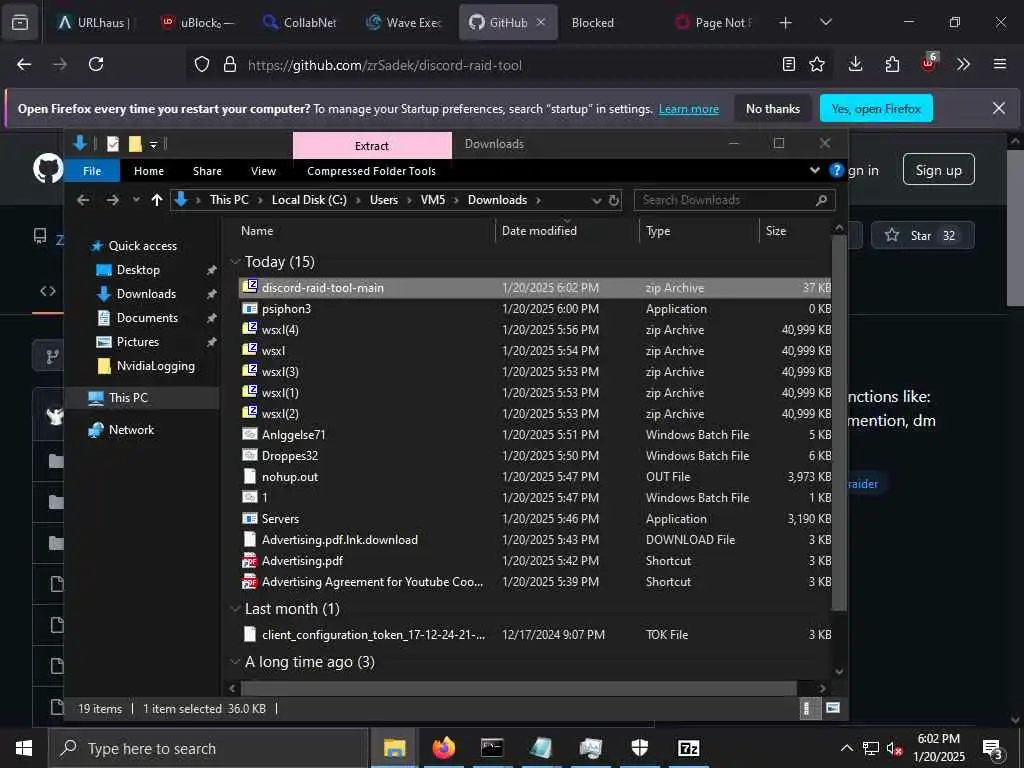Collapse the Today (15) group
Viewport: 1024px width, 768px height.
pyautogui.click(x=235, y=262)
